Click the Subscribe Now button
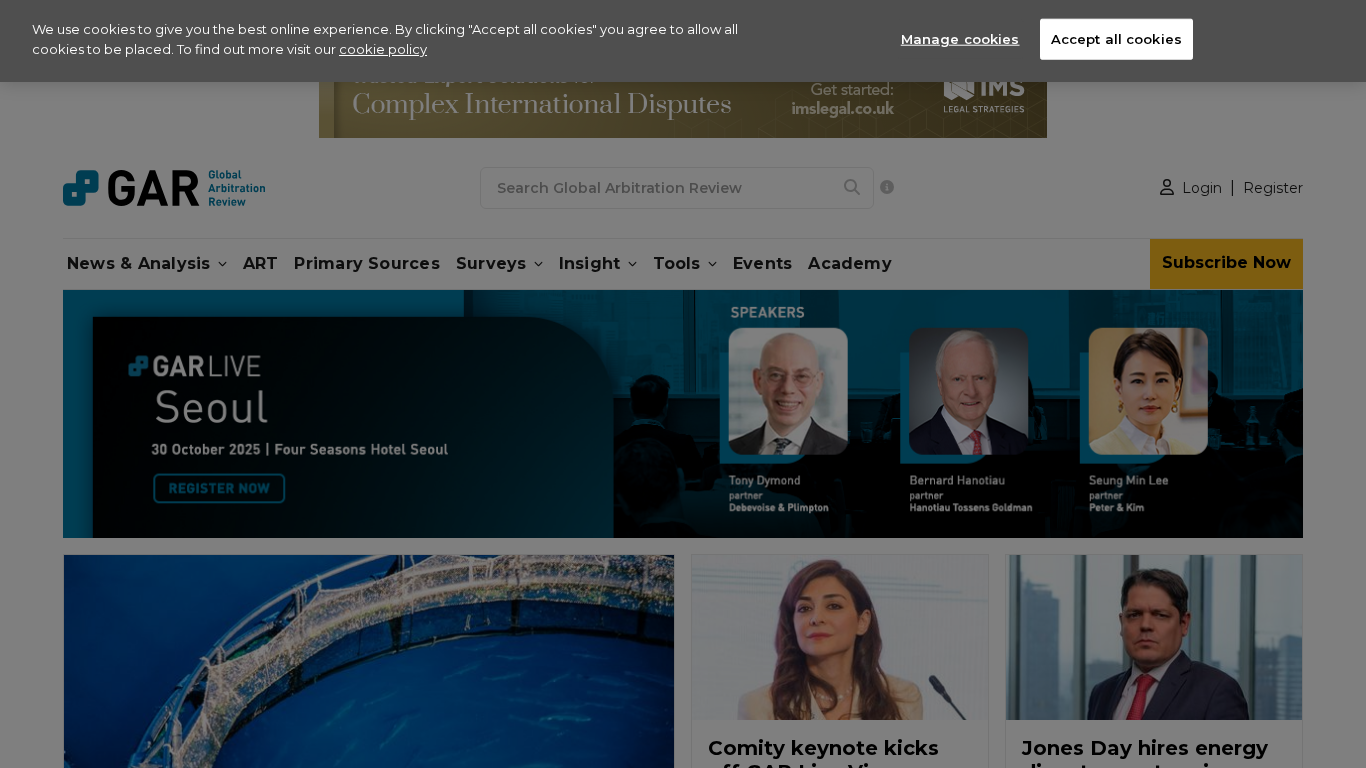 click(x=1226, y=264)
